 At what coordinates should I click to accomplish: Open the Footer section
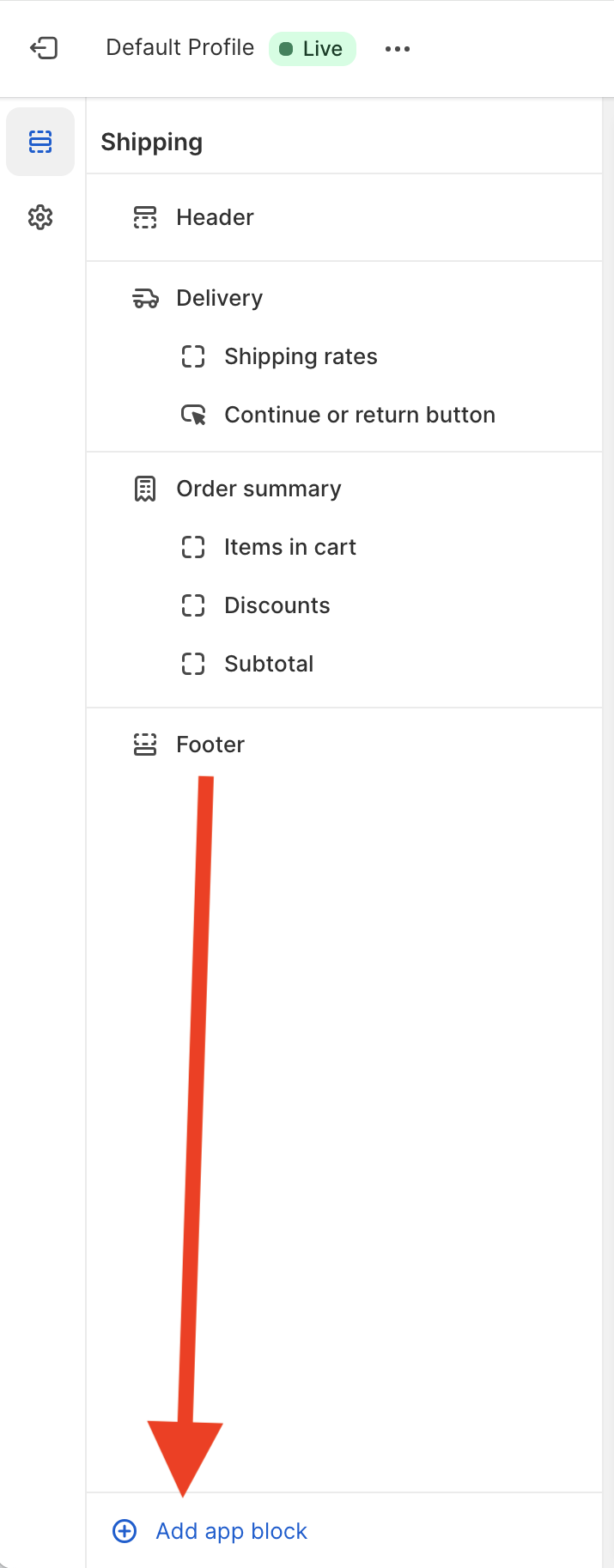[x=343, y=744]
